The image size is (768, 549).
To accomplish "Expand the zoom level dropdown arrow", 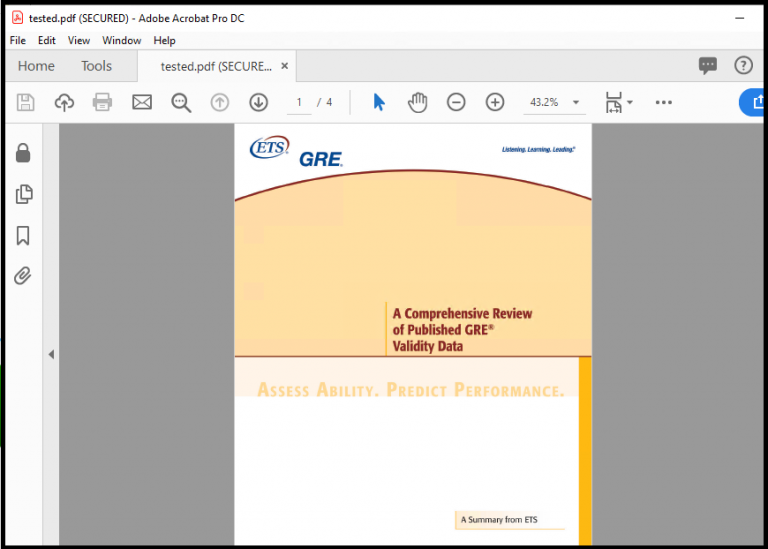I will point(576,102).
